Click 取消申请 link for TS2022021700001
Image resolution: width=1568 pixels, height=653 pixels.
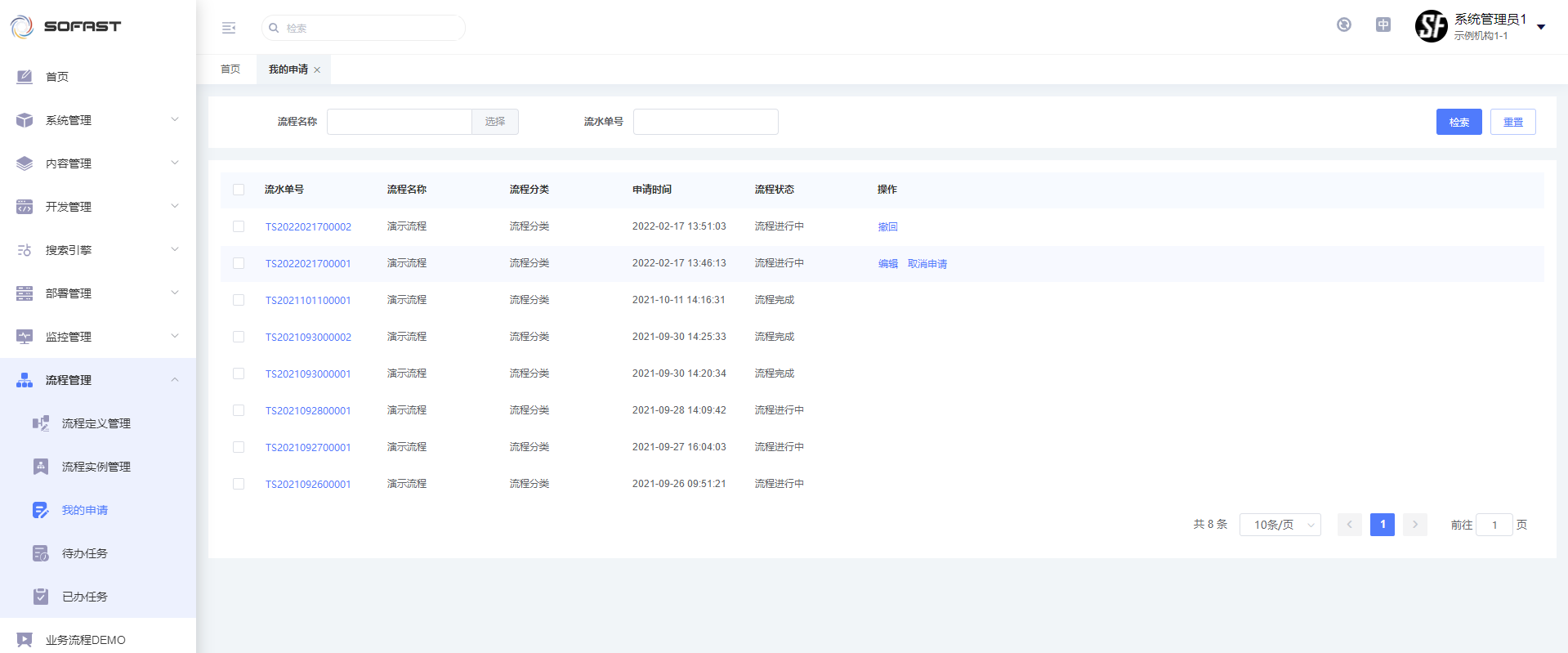[x=927, y=264]
